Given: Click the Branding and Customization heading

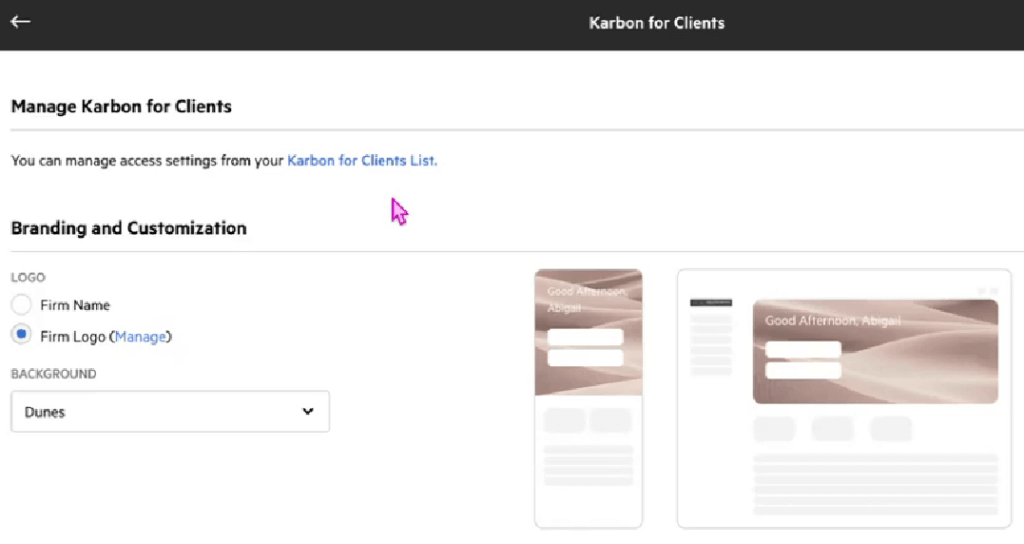Looking at the screenshot, I should click(x=129, y=228).
